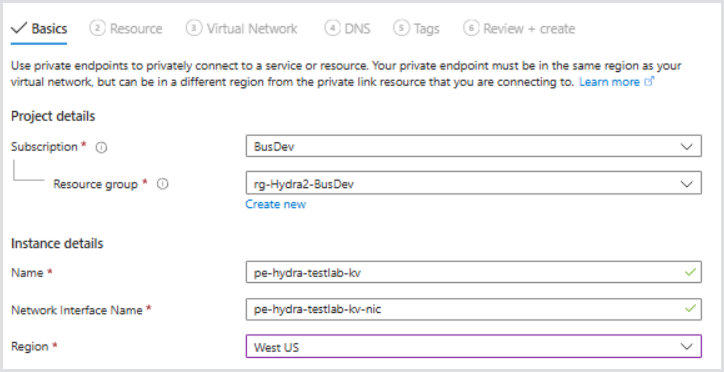
Task: Go to the Virtual Network tab
Action: [241, 29]
